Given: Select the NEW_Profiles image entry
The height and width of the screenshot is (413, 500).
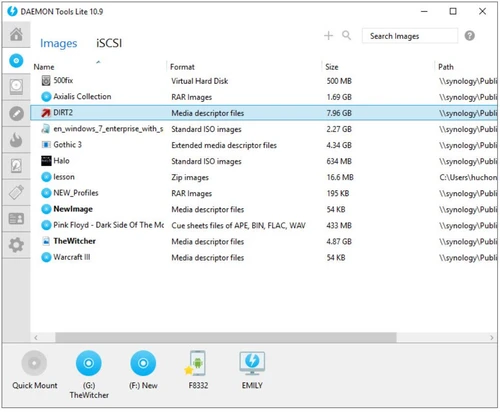Looking at the screenshot, I should 264,193.
